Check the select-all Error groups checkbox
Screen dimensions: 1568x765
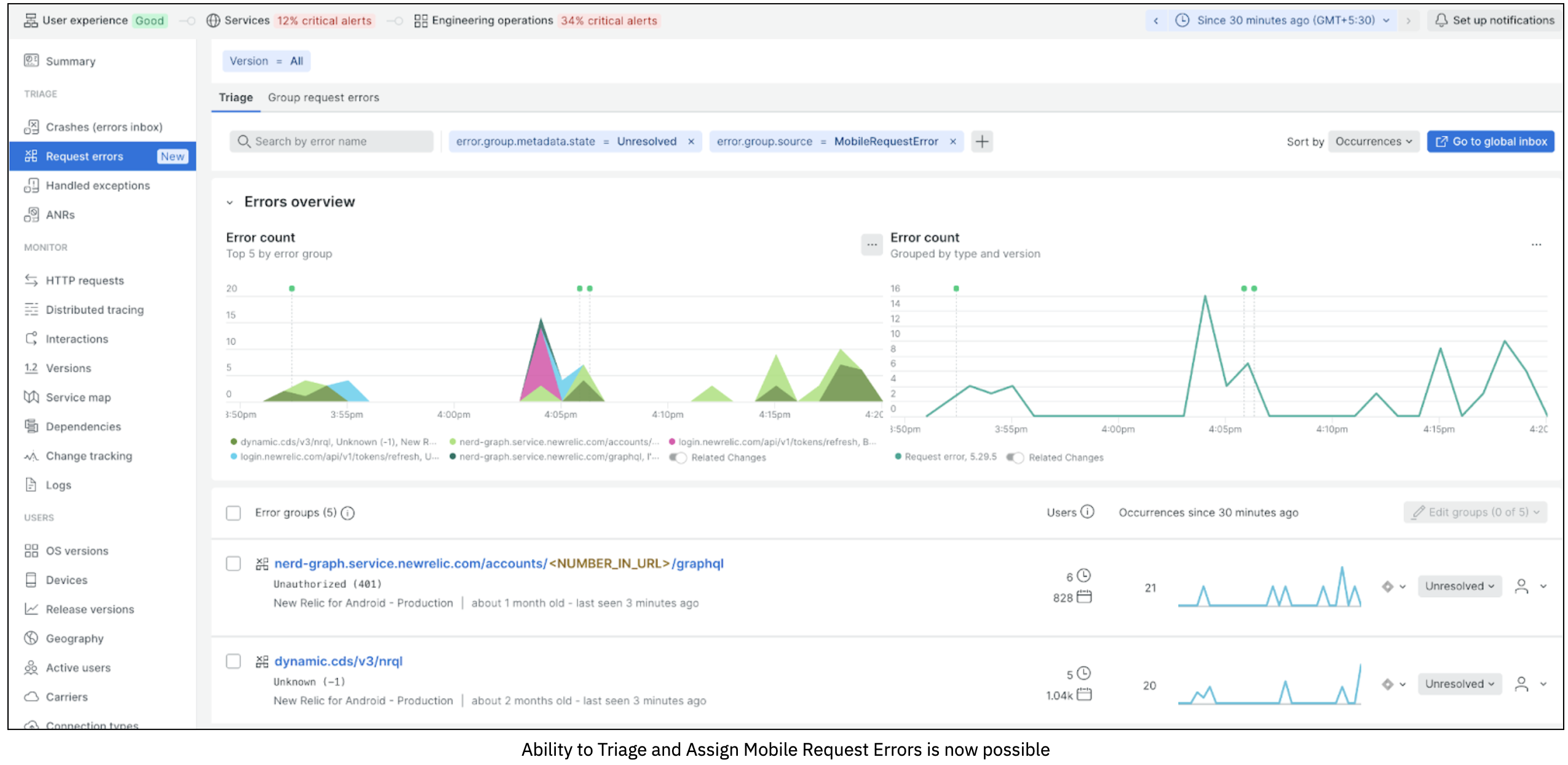point(233,513)
